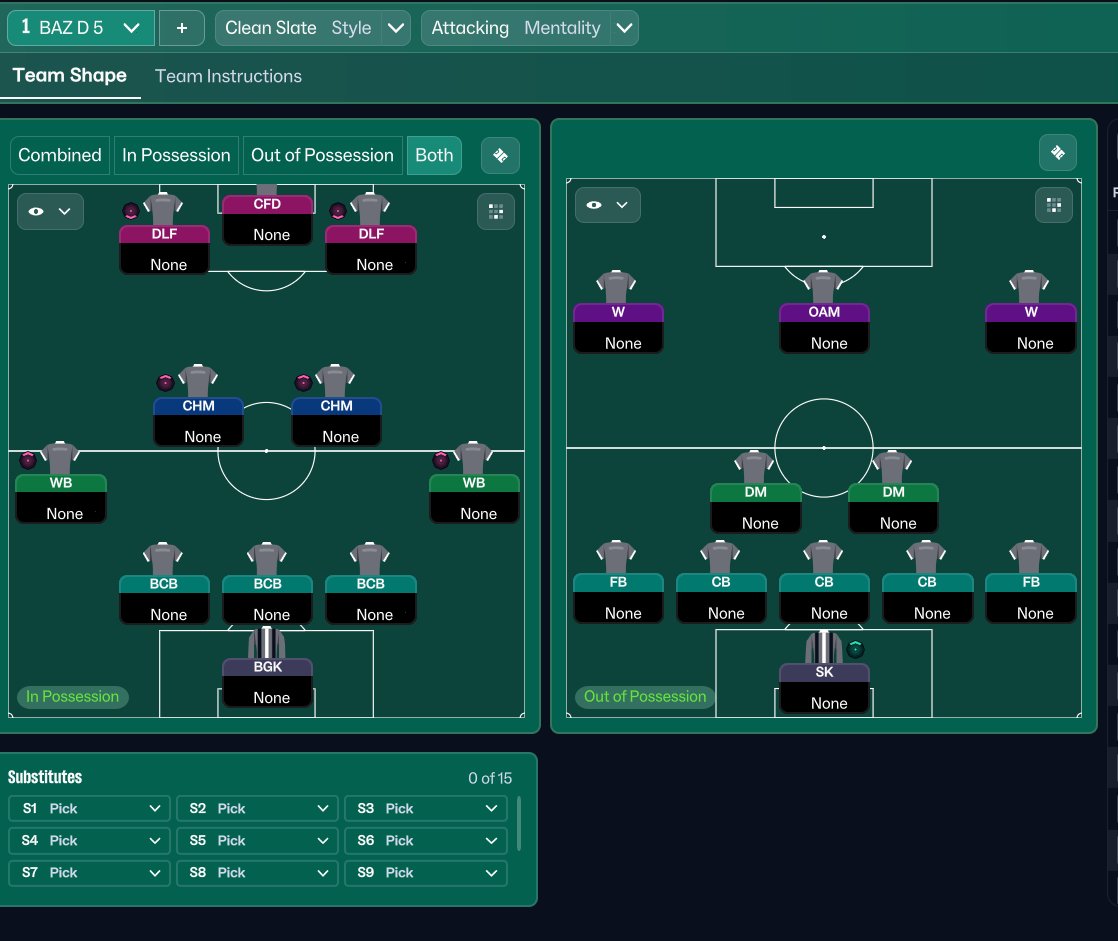Select the right BCB defender shirt icon

click(370, 559)
